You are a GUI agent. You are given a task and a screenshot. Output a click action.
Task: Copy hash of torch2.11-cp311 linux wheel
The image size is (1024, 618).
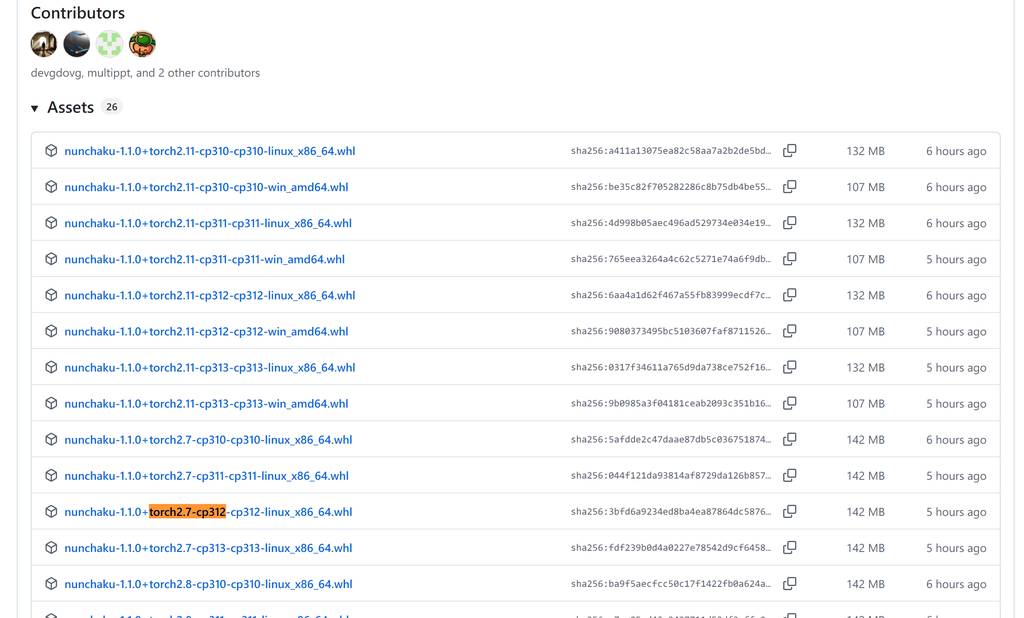coord(789,223)
